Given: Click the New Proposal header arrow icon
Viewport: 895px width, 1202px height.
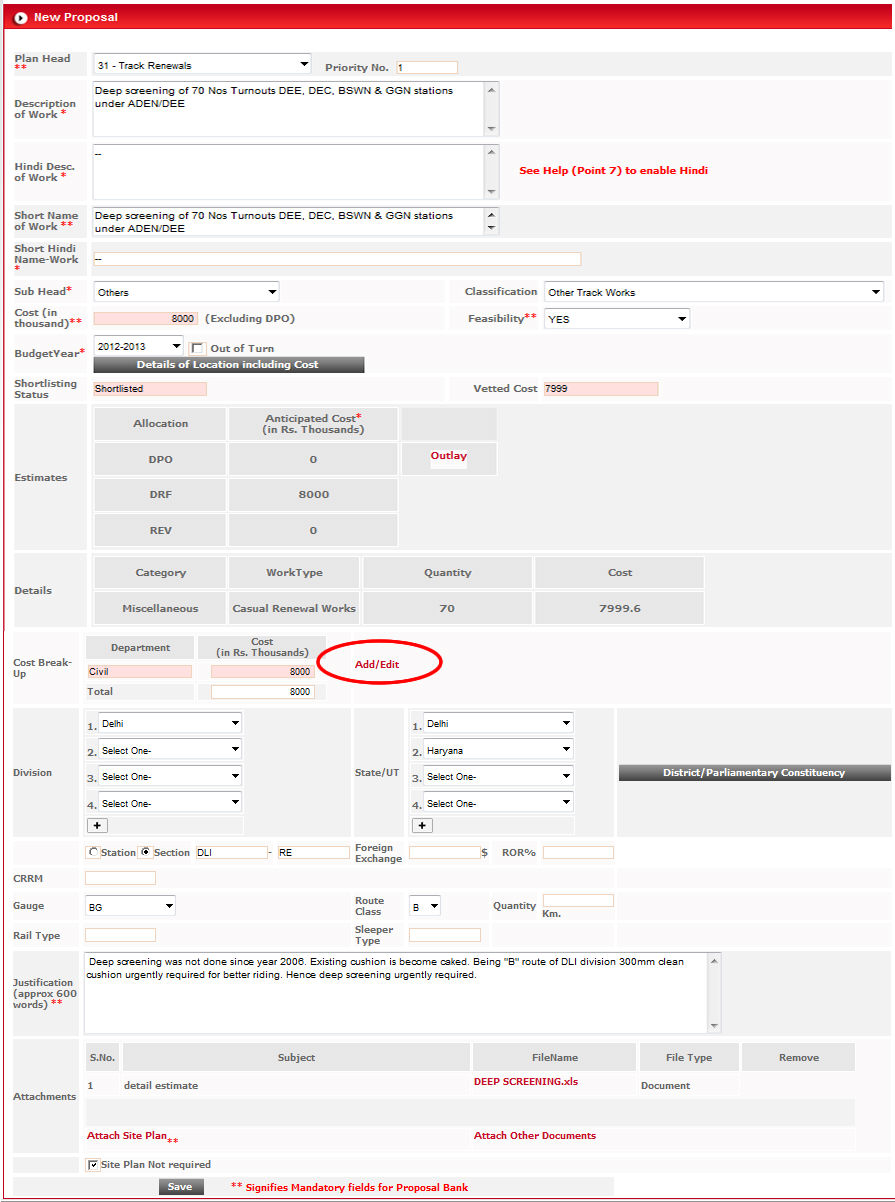Looking at the screenshot, I should coord(20,17).
